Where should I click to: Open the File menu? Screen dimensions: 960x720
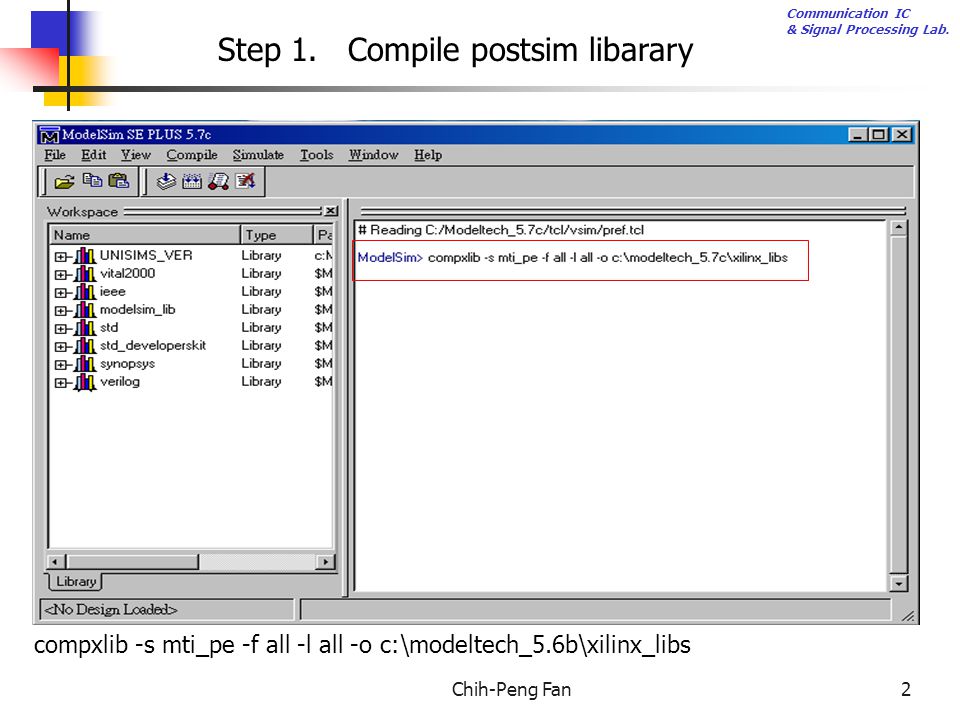[55, 155]
